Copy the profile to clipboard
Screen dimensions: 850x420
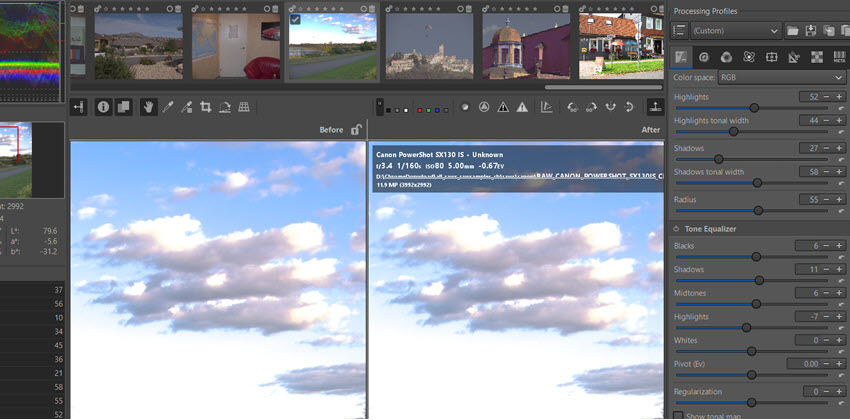pos(828,31)
